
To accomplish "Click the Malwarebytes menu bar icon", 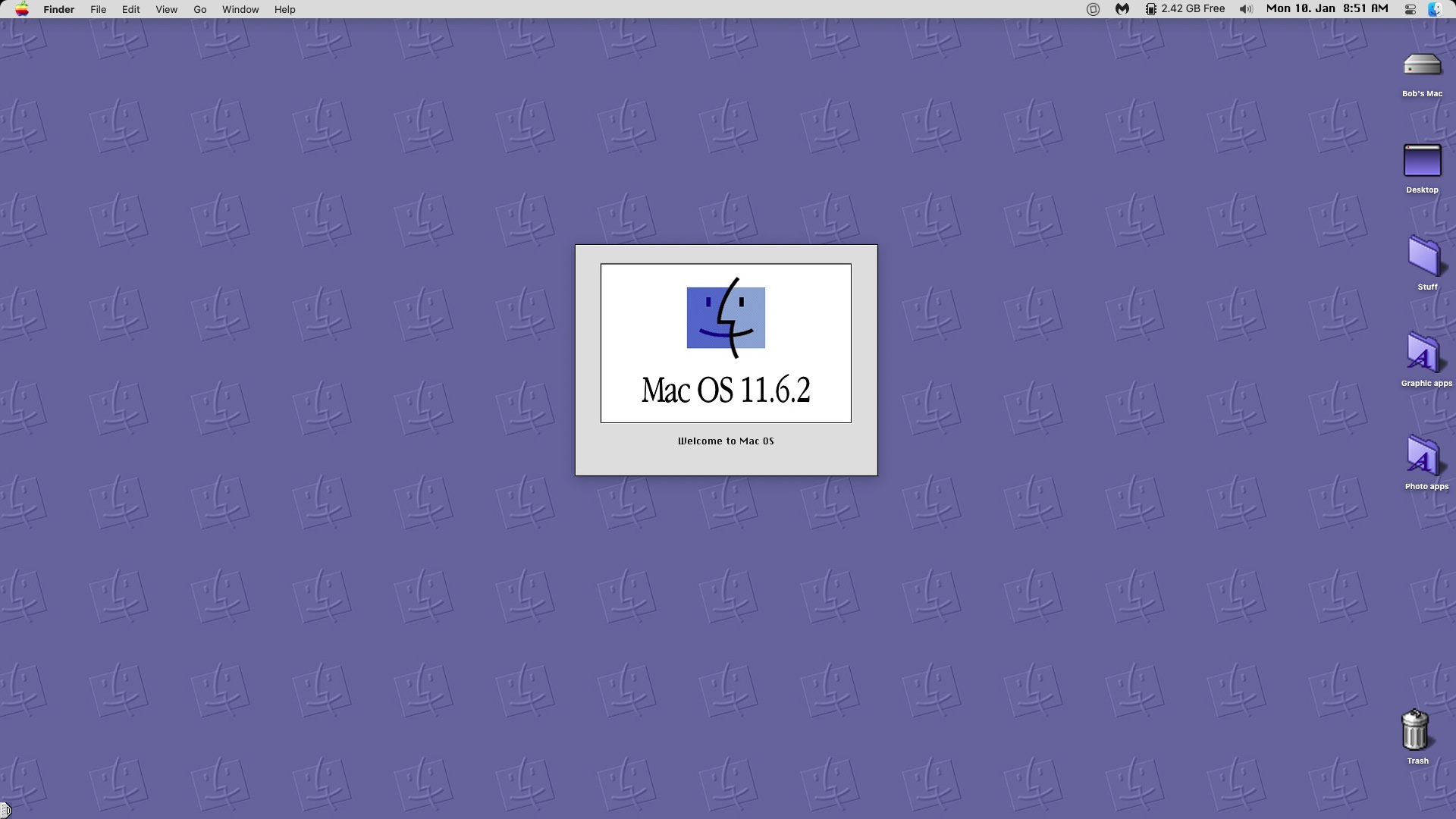I will (1122, 9).
